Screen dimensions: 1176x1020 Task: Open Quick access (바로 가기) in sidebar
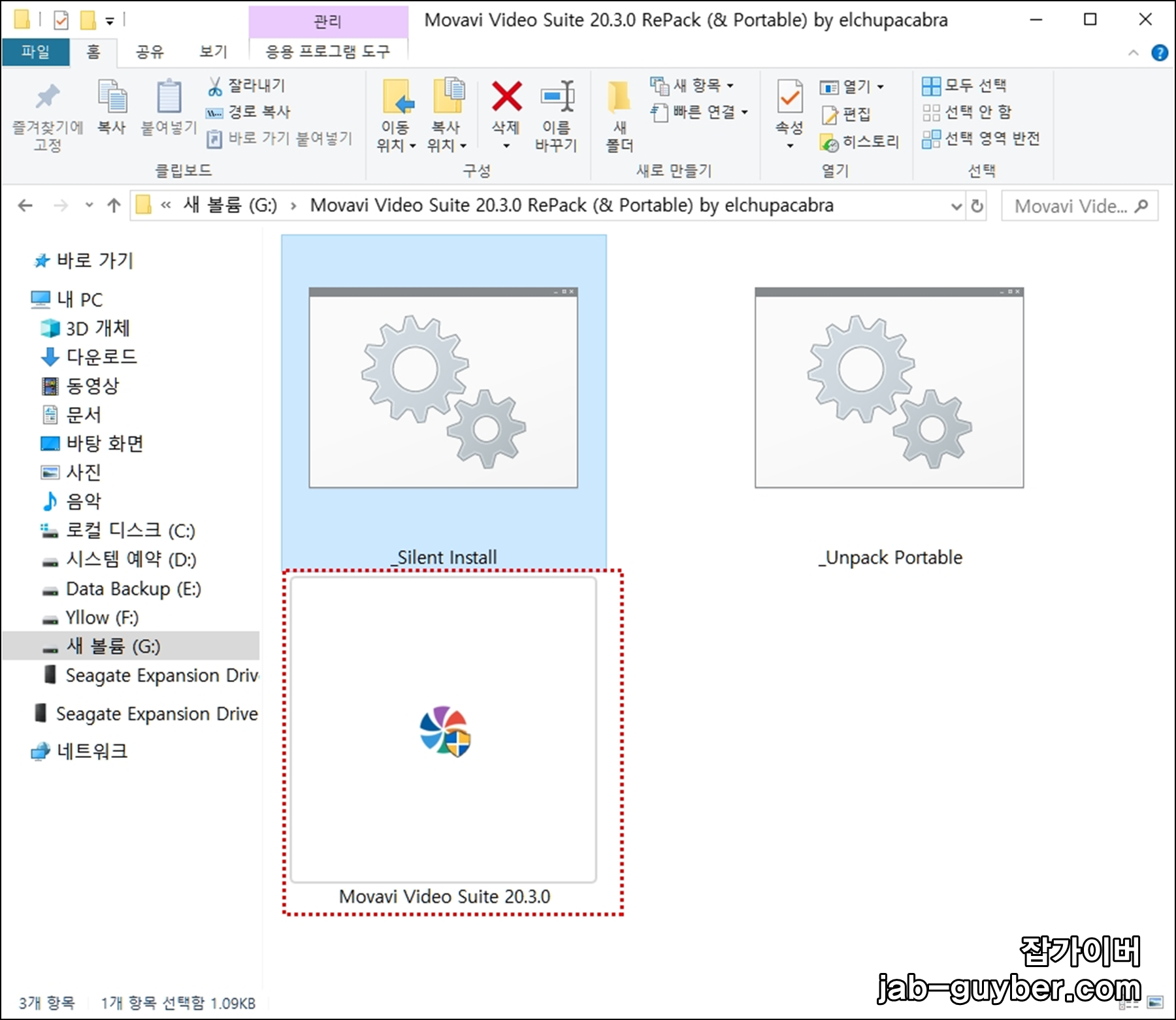(84, 261)
